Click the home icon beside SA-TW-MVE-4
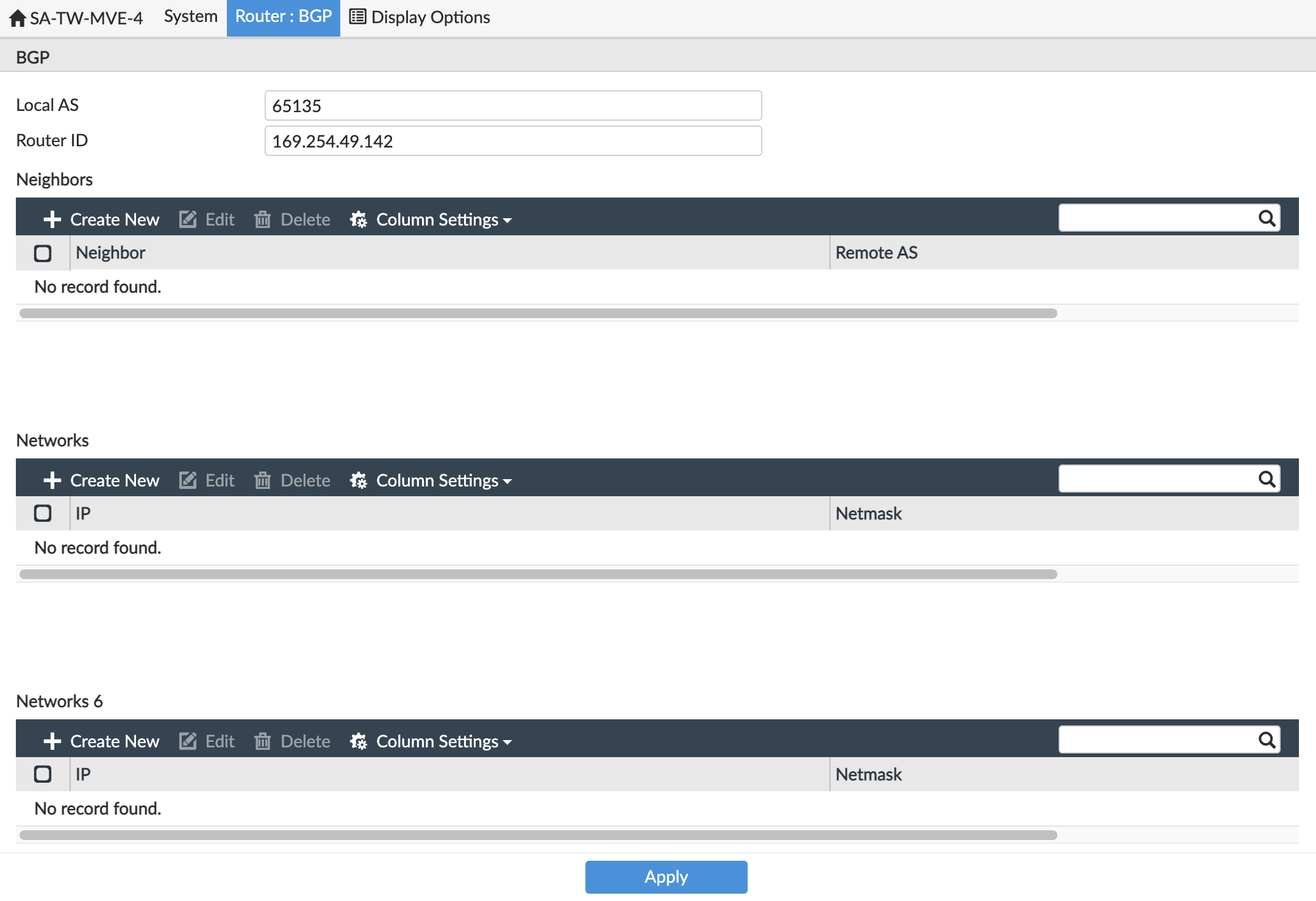 click(x=16, y=16)
